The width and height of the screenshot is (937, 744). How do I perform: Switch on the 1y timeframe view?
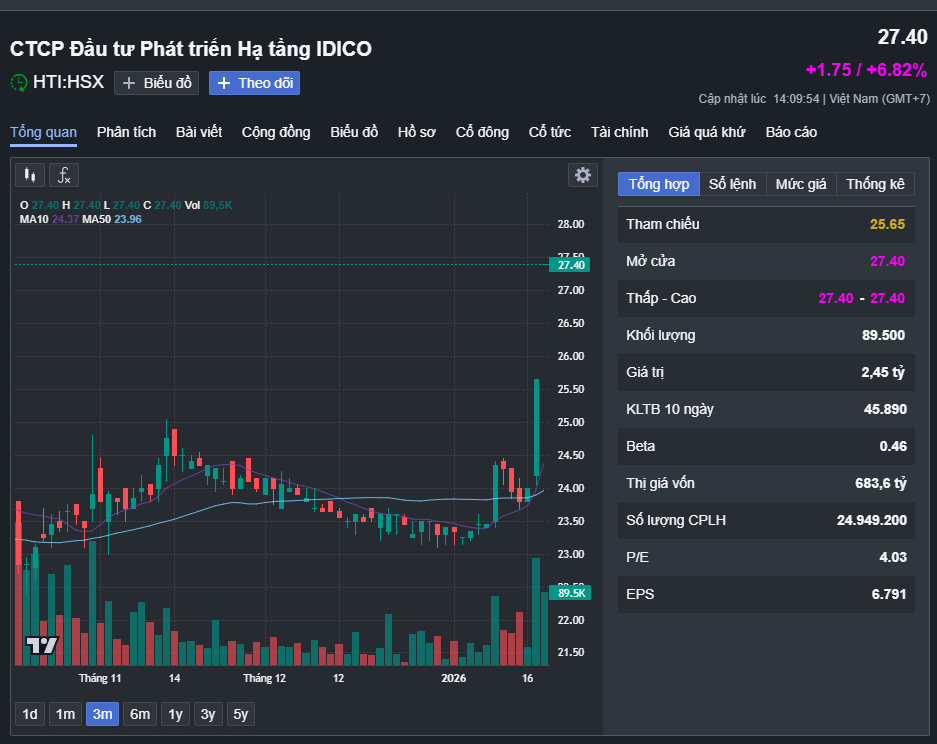click(174, 714)
